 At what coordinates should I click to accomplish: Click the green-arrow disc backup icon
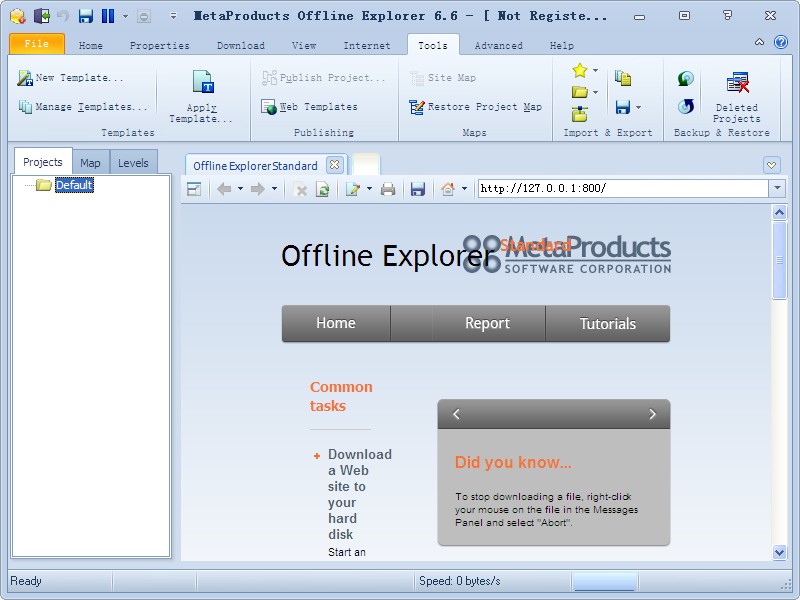click(686, 78)
